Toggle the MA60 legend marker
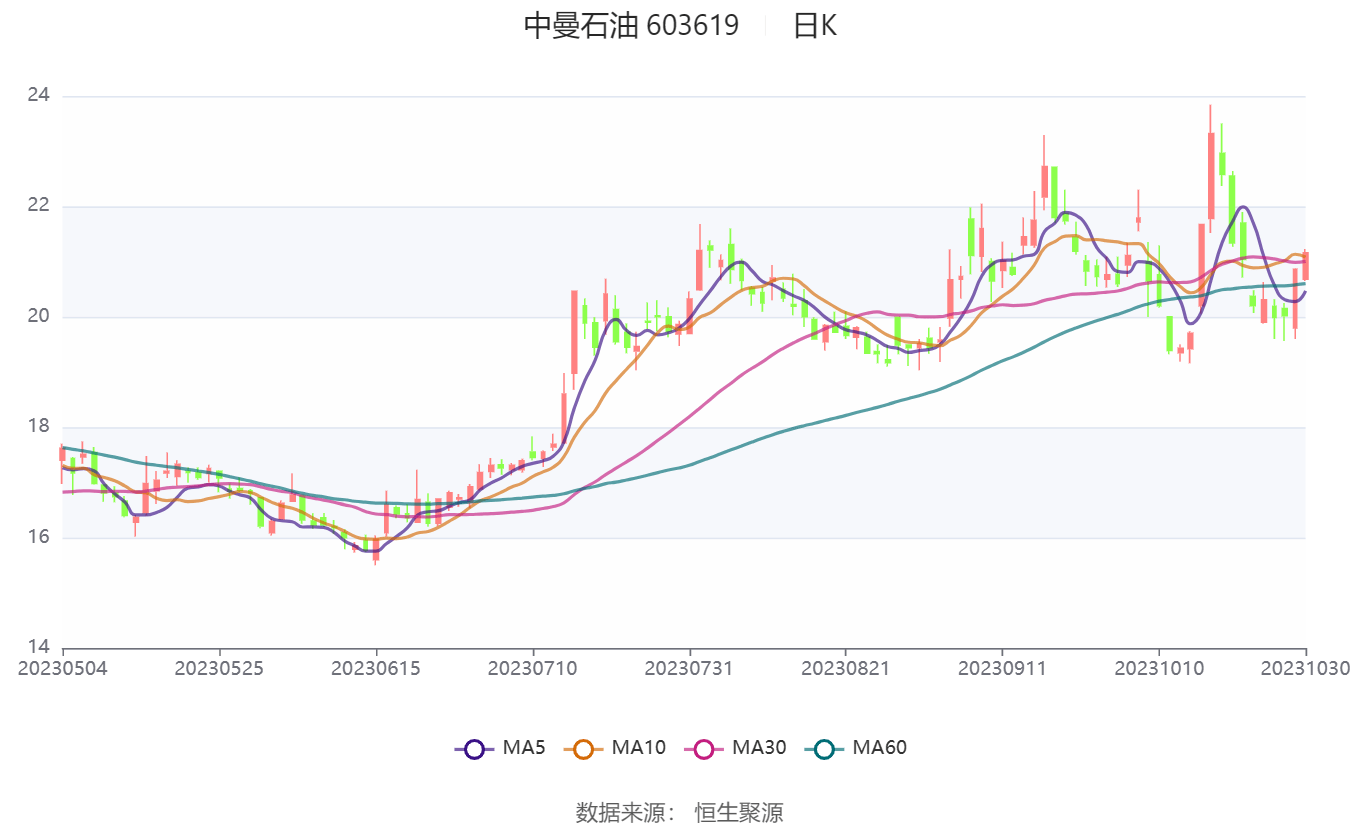Screen dimensions: 1360x828 [824, 748]
